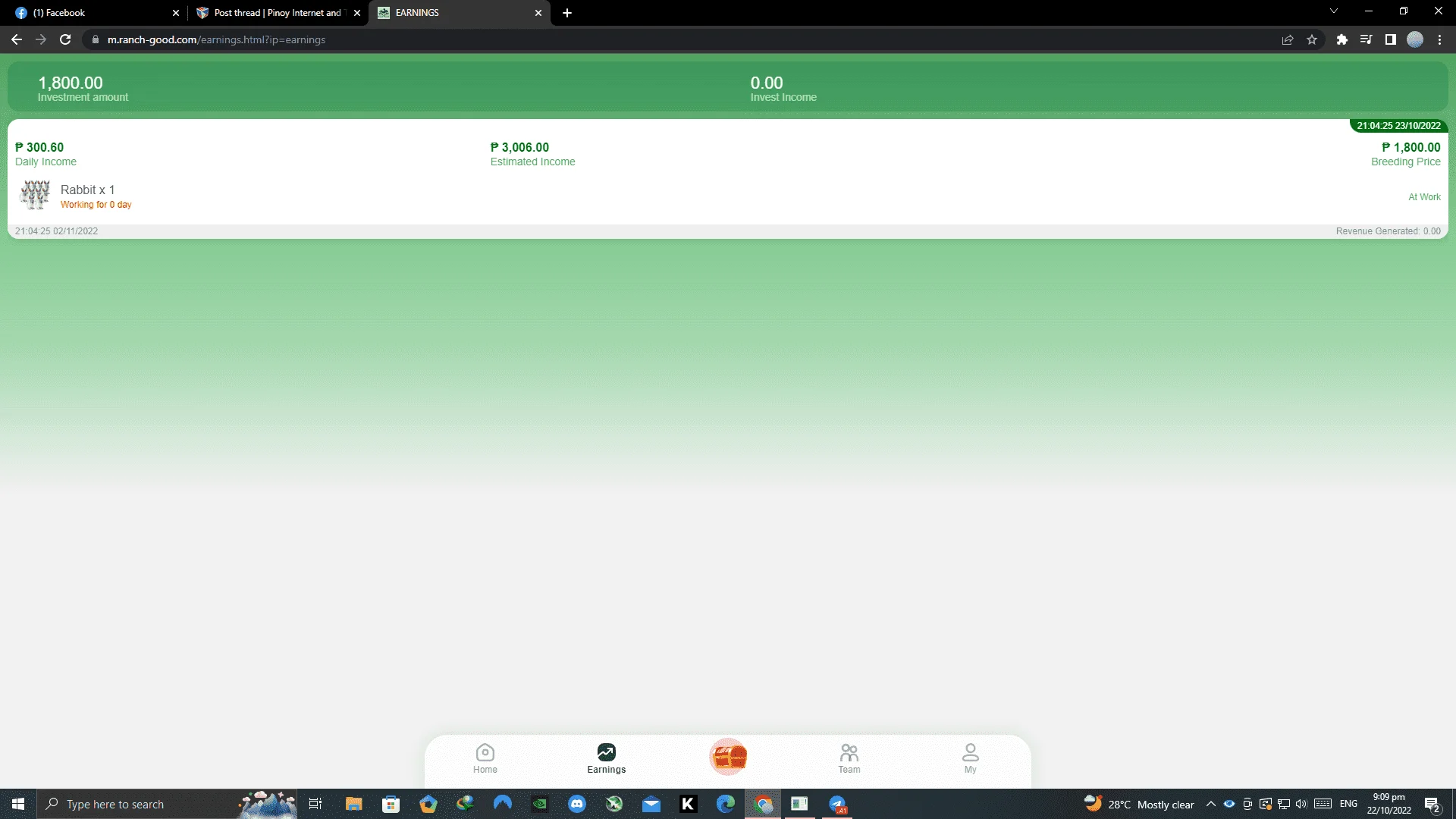Open the volume control in the tray

pyautogui.click(x=1302, y=804)
